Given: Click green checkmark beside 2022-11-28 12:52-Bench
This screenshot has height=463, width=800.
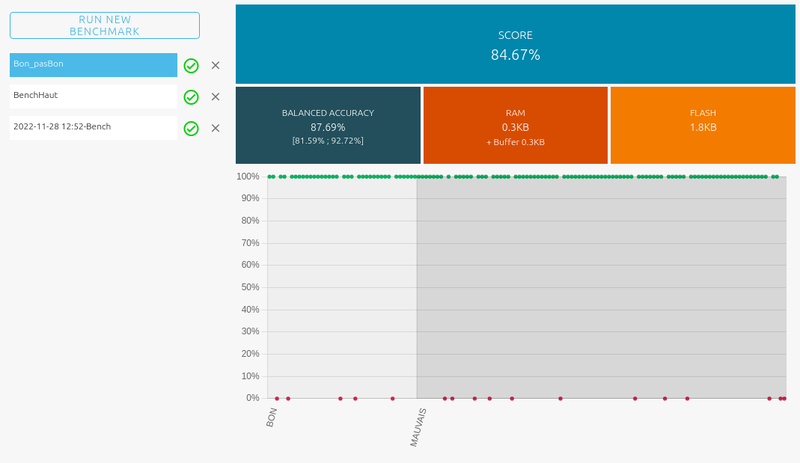Looking at the screenshot, I should [191, 128].
